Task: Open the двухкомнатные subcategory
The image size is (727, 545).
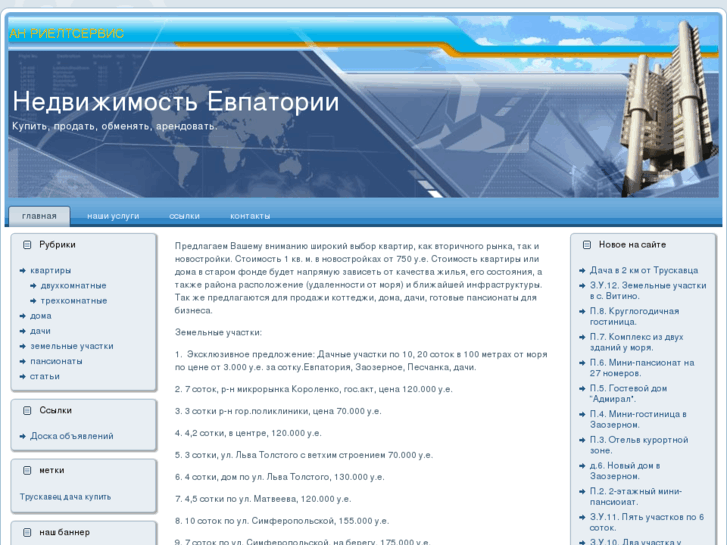Action: [x=74, y=286]
